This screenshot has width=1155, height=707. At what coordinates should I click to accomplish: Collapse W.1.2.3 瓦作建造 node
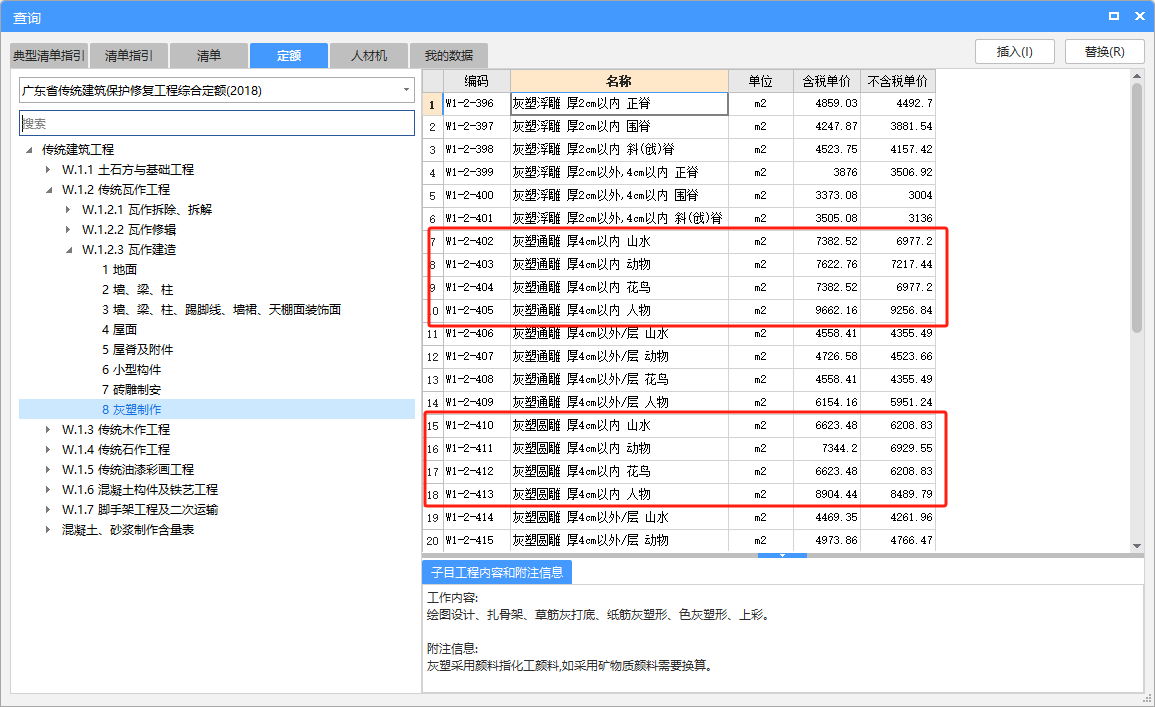coord(69,250)
